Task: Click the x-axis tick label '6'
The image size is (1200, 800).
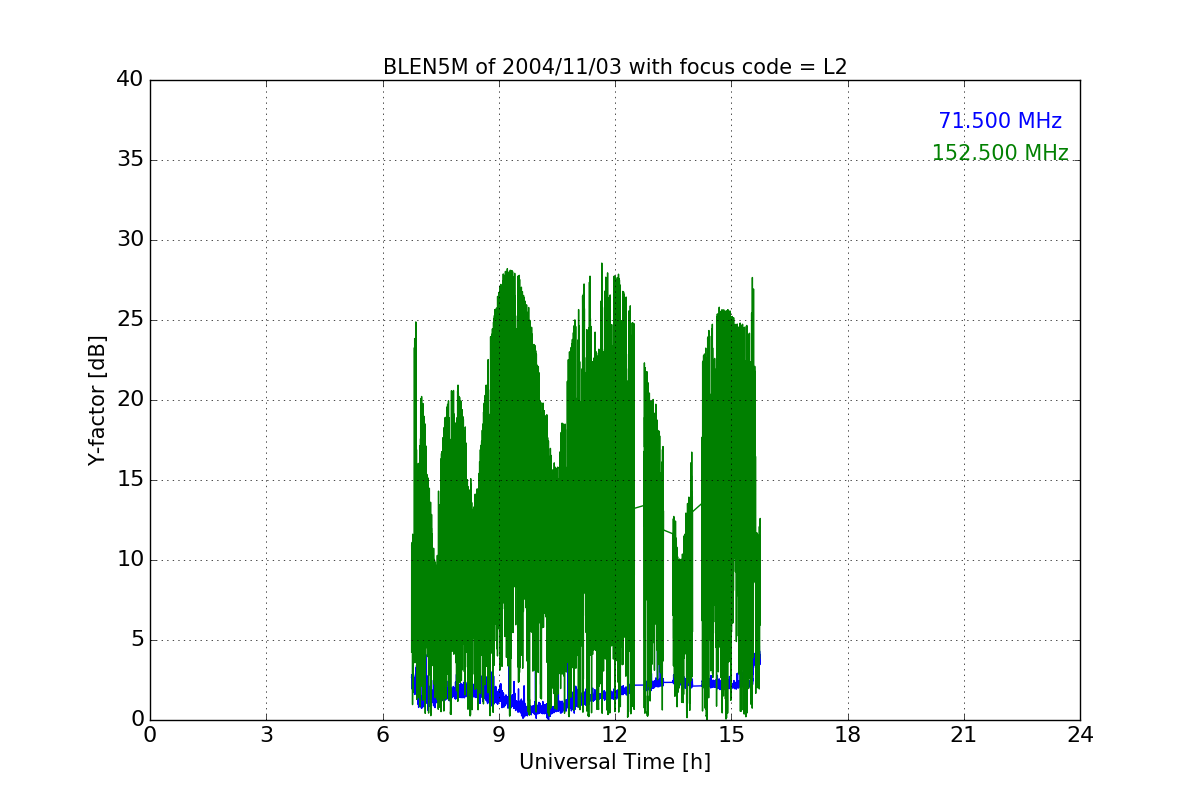Action: click(383, 735)
